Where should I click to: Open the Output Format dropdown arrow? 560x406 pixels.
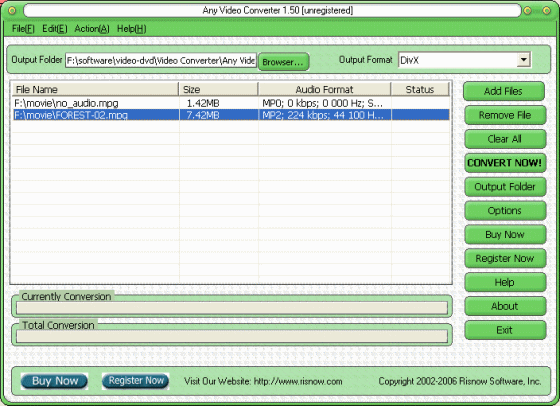click(x=524, y=60)
